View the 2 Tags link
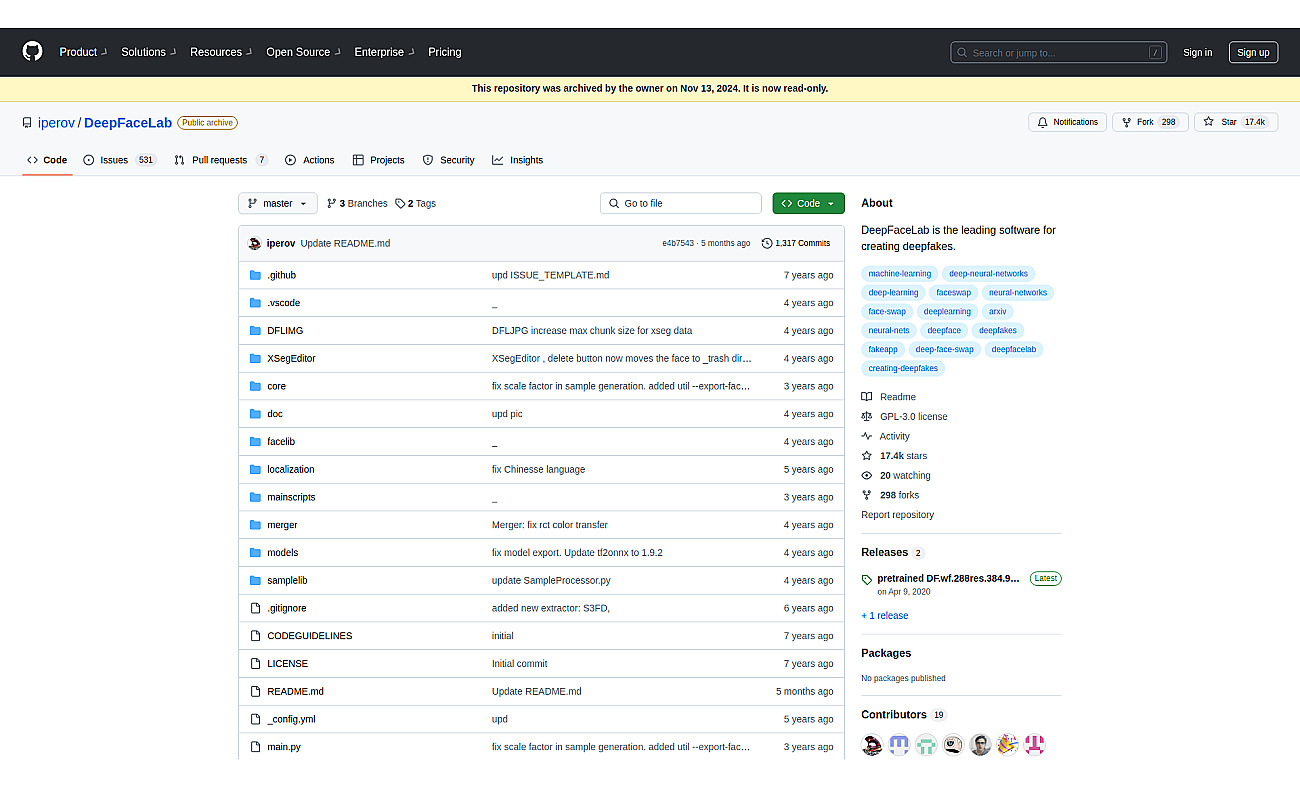This screenshot has width=1300, height=788. 415,203
